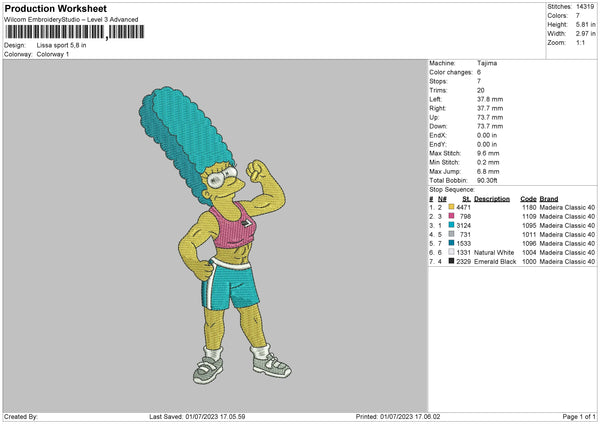
Task: Click the gray thread swatch for code 1011
Action: point(451,234)
